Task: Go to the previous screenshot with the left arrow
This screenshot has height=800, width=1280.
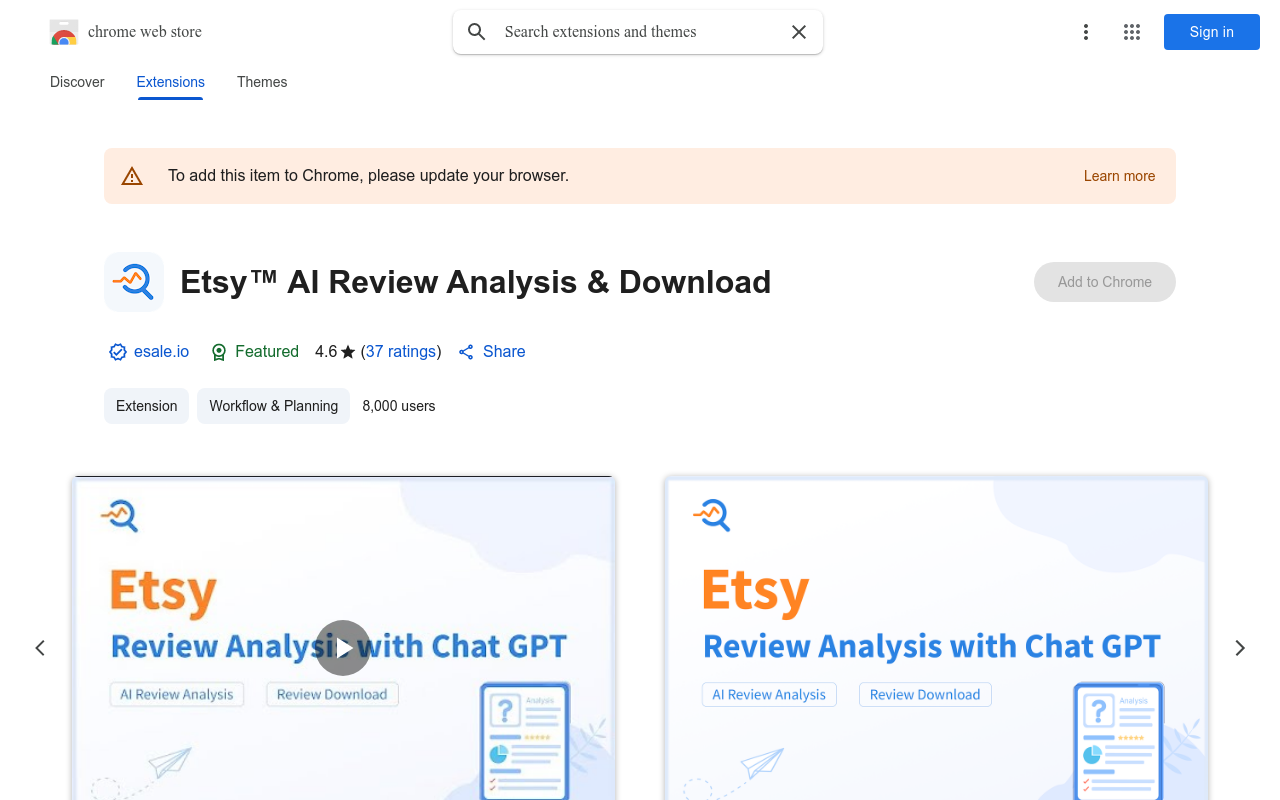Action: pos(40,648)
